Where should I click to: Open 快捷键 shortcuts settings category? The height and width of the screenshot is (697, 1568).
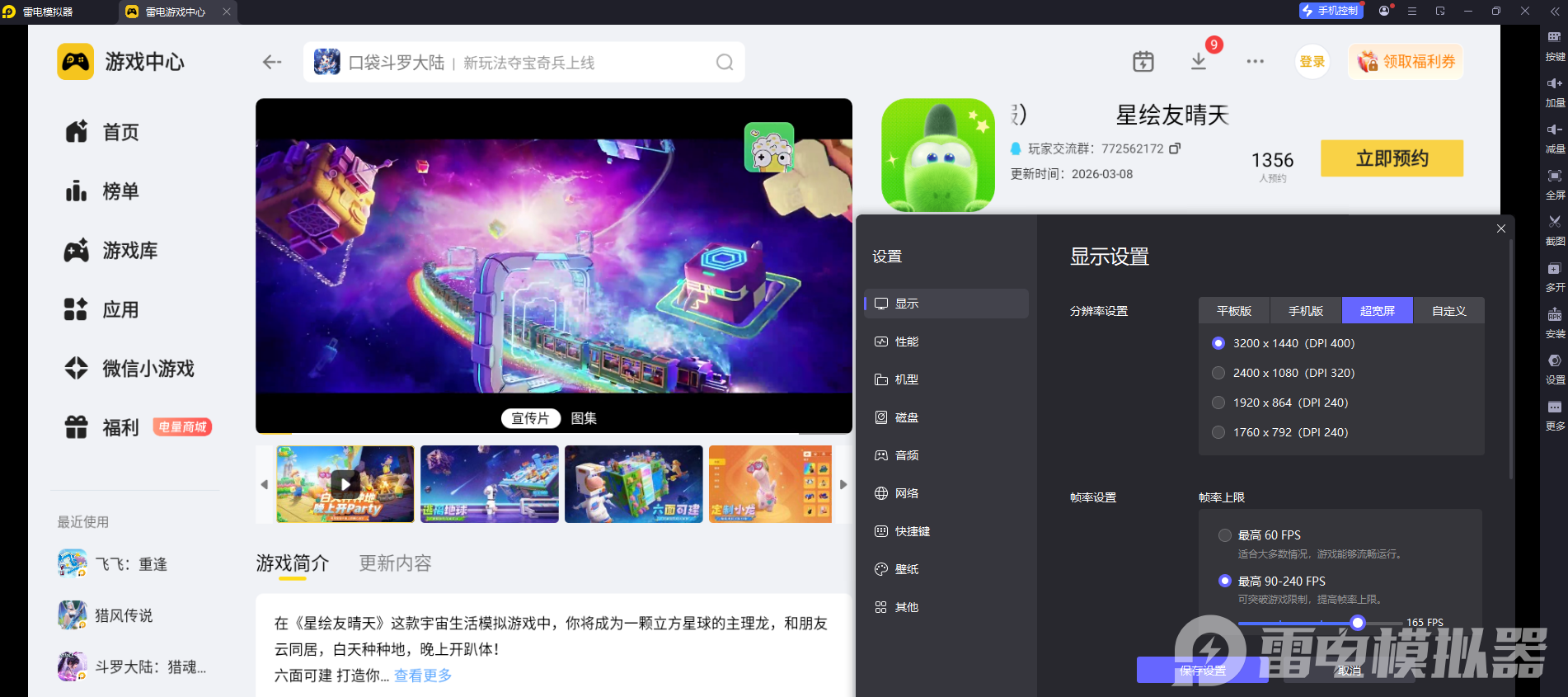[x=946, y=531]
